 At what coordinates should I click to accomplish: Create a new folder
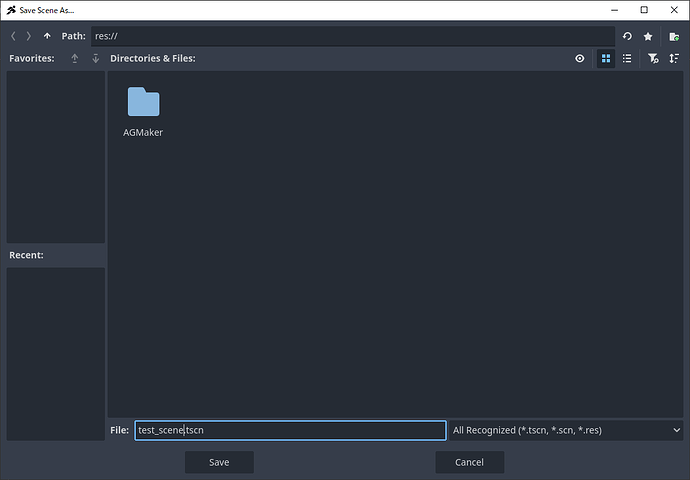674,36
